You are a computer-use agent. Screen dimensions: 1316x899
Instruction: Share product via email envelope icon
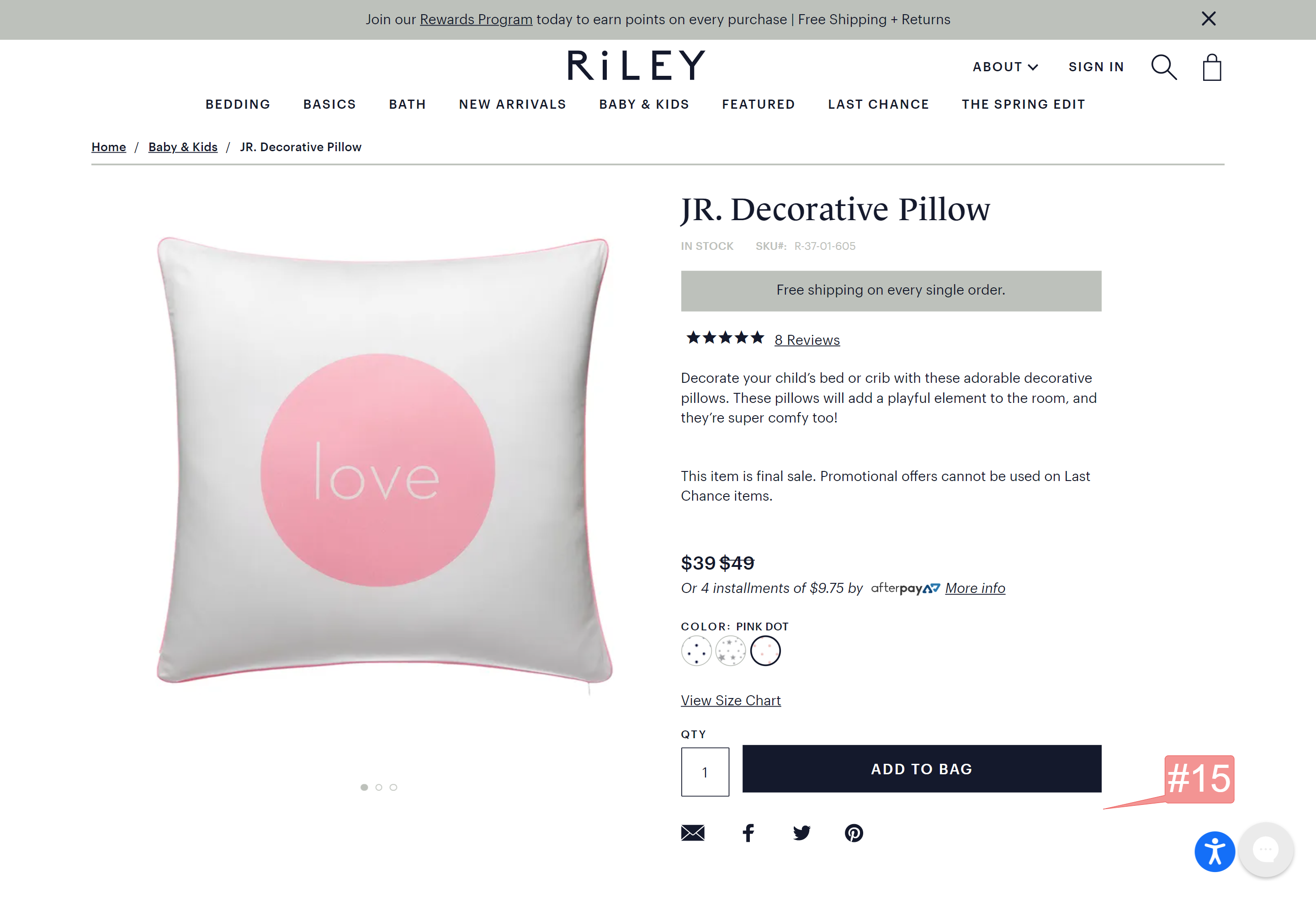693,833
